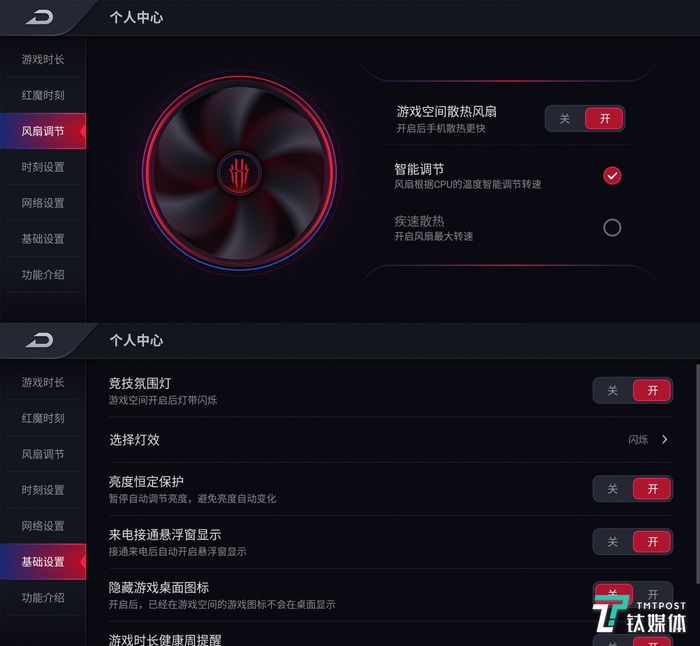700x646 pixels.
Task: Open the 闪烁 light effect value
Action: [x=638, y=440]
